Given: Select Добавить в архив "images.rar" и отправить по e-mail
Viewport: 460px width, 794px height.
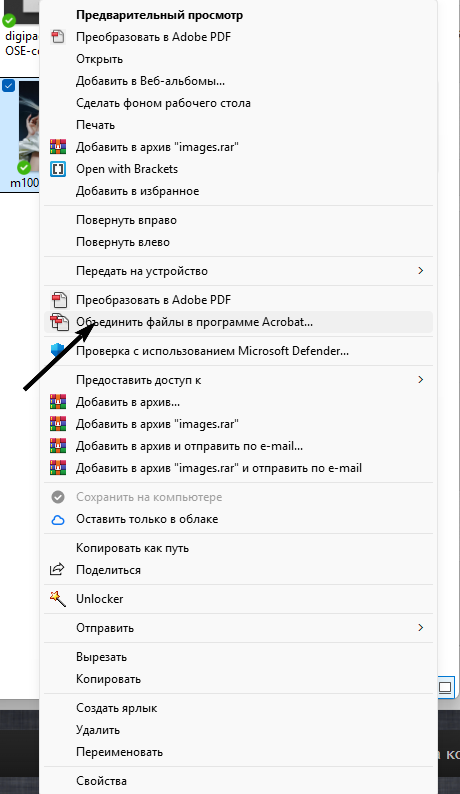Looking at the screenshot, I should [239, 468].
